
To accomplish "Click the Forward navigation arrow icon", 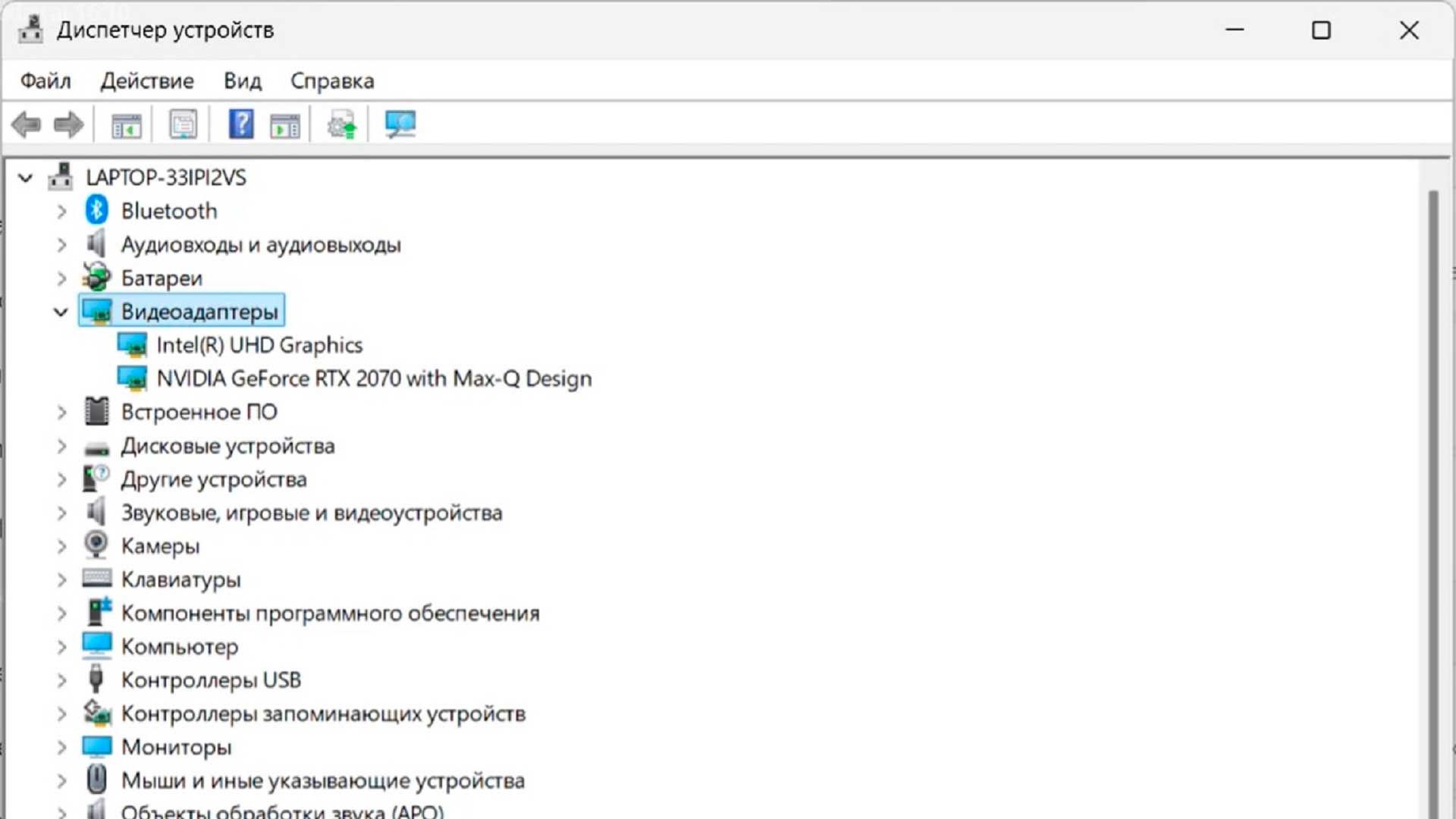I will 67,124.
